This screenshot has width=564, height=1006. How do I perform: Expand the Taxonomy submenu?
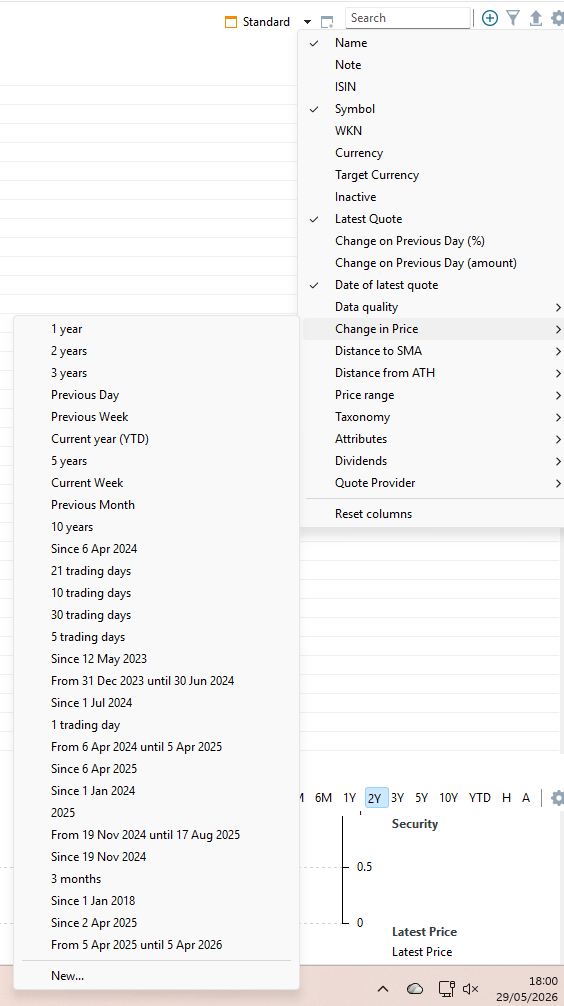point(432,417)
